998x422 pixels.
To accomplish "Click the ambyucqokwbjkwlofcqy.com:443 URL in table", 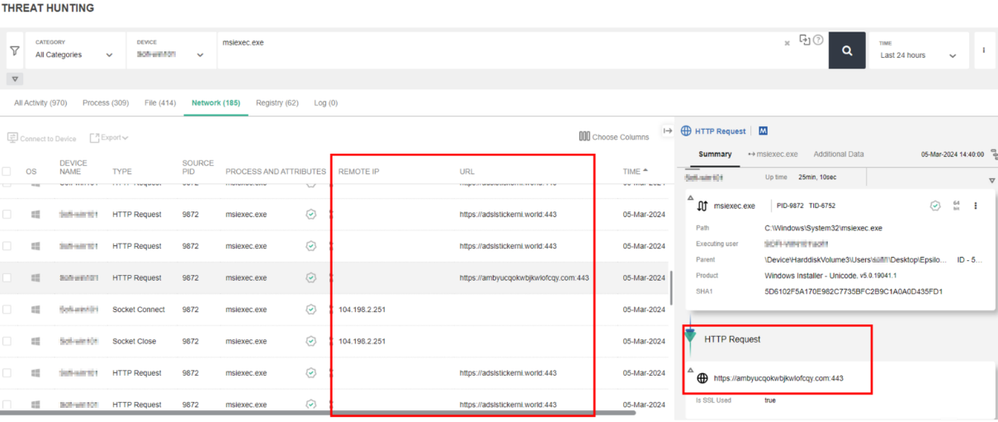I will 524,278.
